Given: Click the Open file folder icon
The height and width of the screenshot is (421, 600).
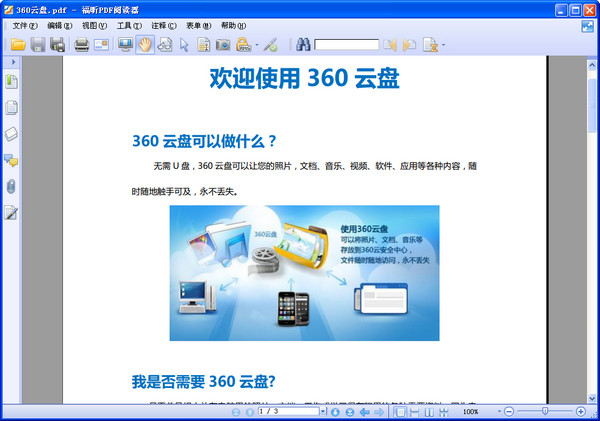Looking at the screenshot, I should 18,45.
